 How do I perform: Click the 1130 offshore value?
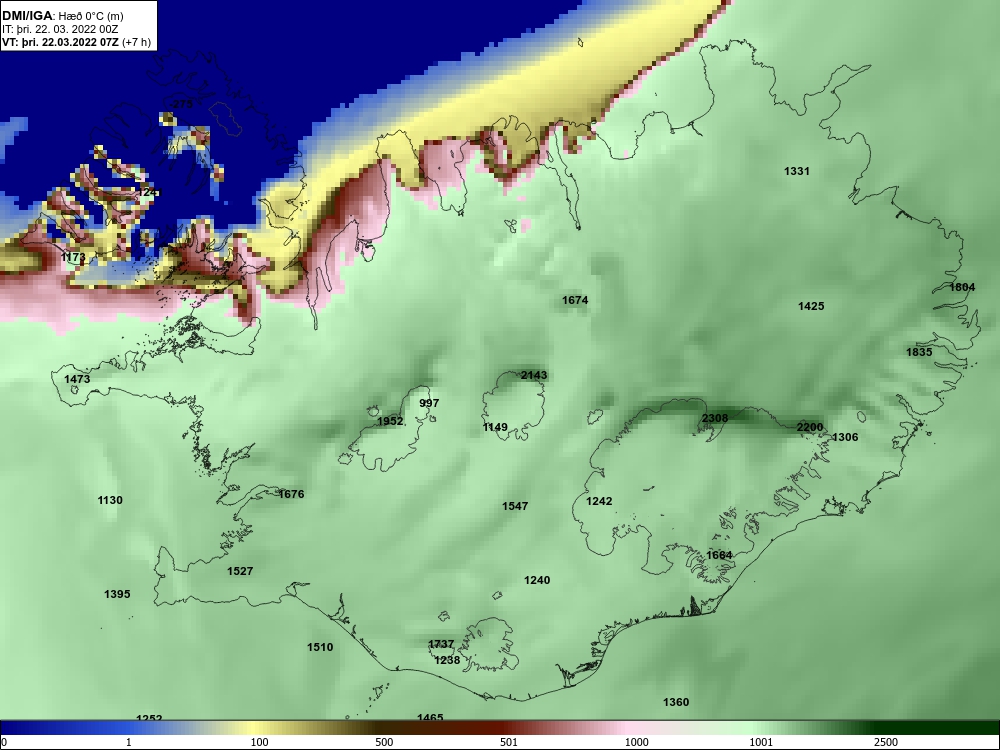(110, 500)
